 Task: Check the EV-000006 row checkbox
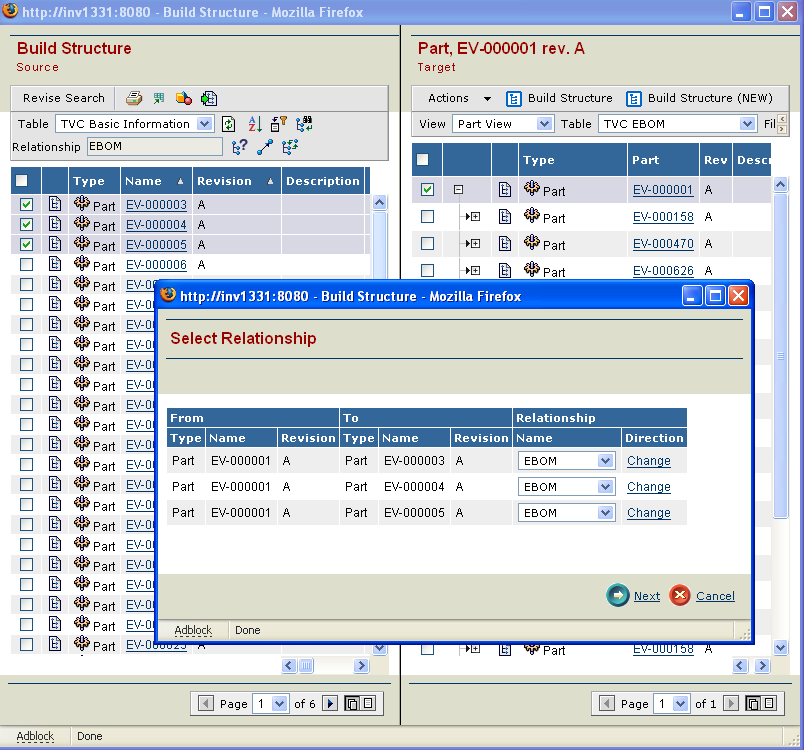27,265
